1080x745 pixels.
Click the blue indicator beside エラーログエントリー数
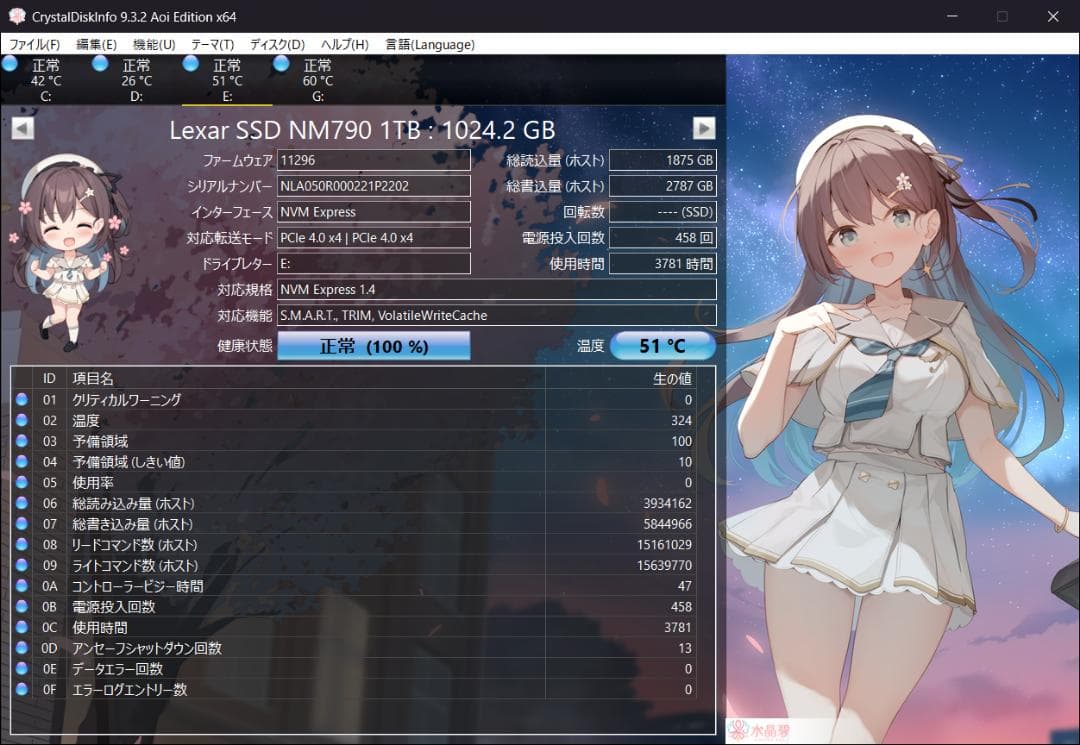(x=24, y=689)
